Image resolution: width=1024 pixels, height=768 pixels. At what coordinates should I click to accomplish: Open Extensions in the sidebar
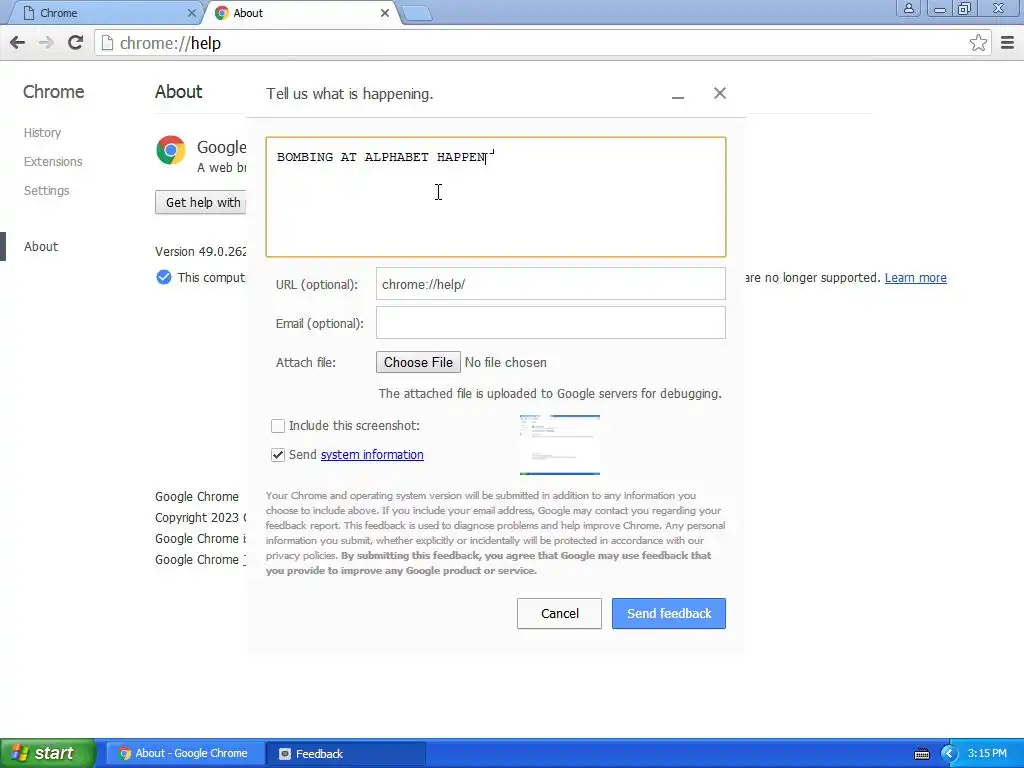point(53,161)
